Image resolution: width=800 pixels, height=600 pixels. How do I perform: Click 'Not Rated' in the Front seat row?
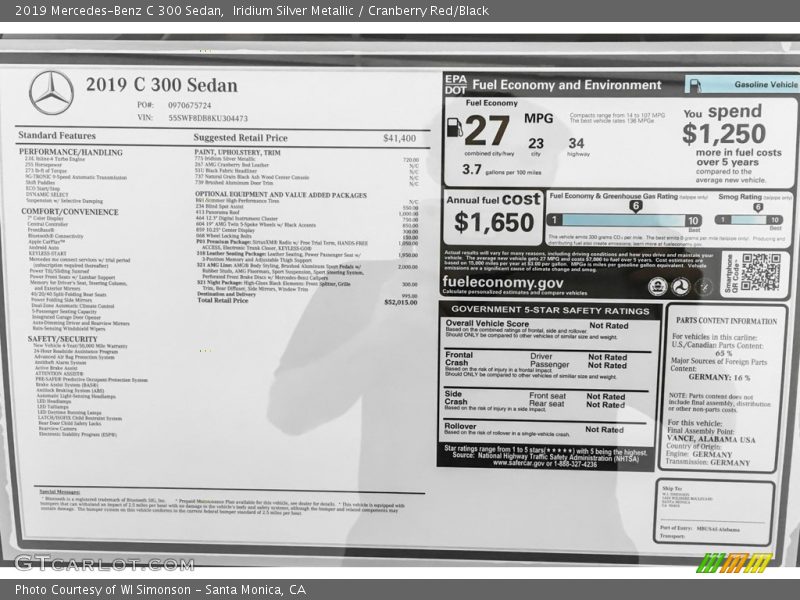[606, 396]
